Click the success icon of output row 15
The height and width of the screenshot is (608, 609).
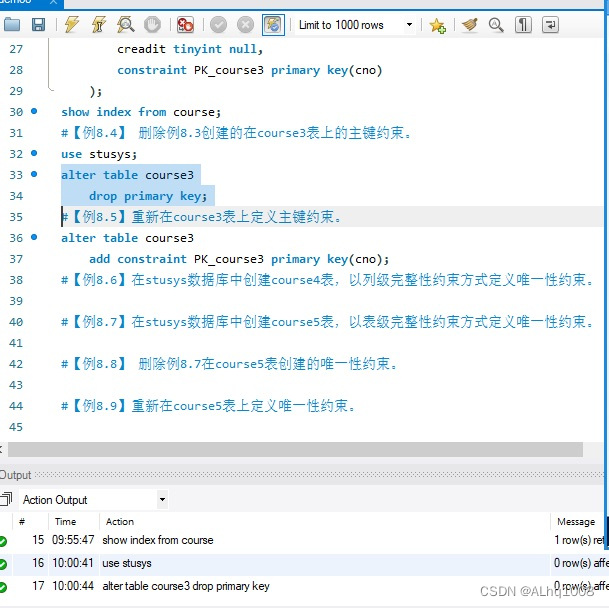click(x=3, y=540)
